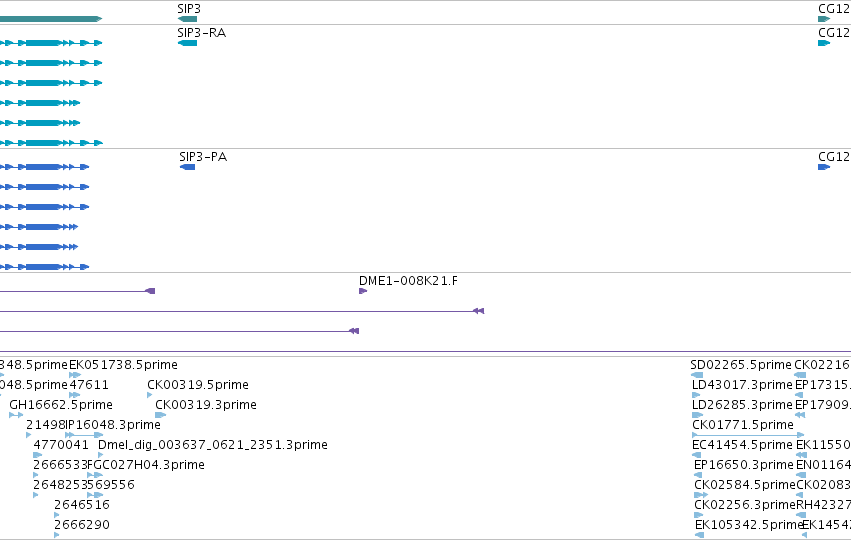Select the glyph under EK105342.5prime

pyautogui.click(x=699, y=535)
